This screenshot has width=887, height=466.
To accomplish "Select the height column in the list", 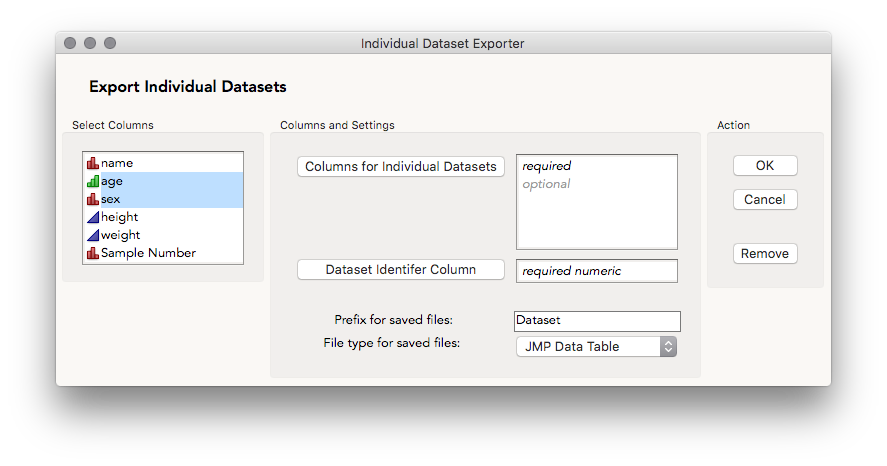I will click(163, 217).
